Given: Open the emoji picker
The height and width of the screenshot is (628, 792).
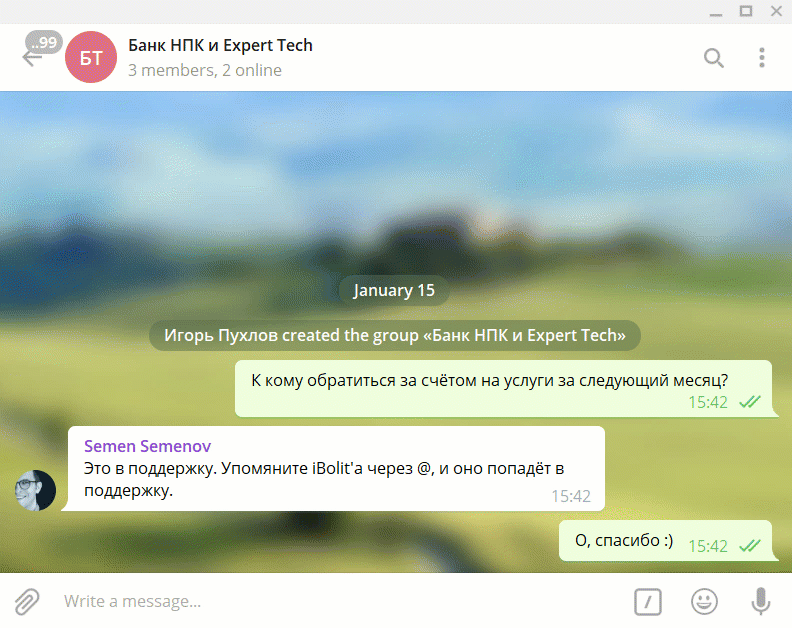Looking at the screenshot, I should coord(704,602).
